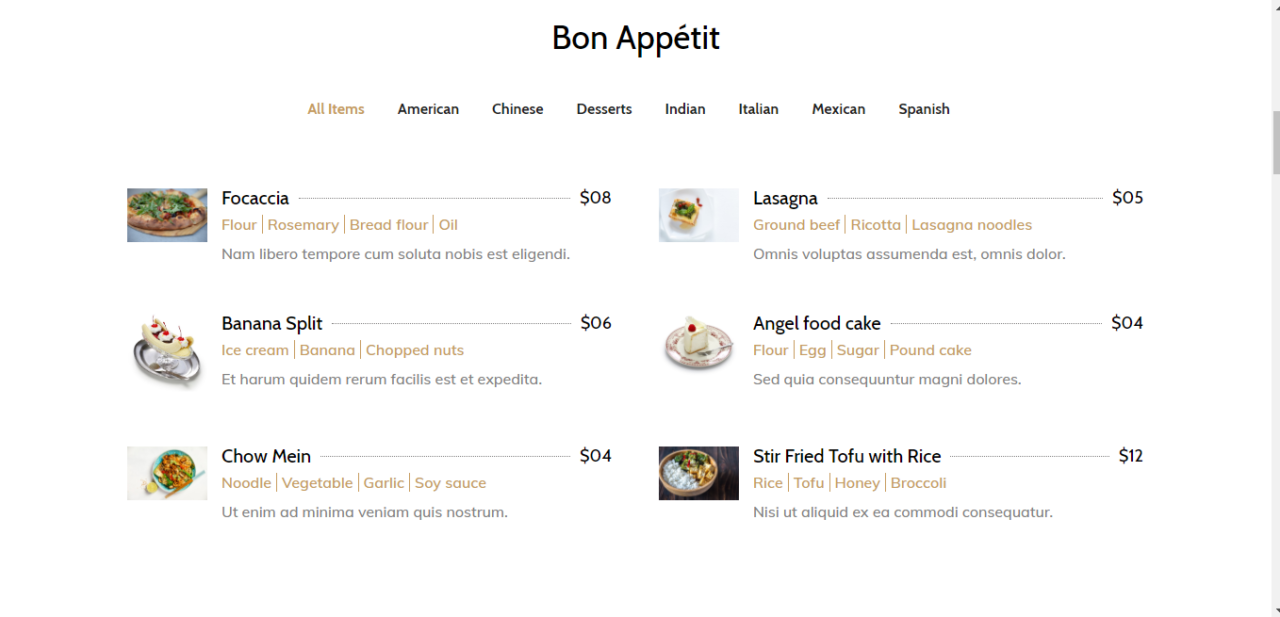
Task: Click the Lasagna thumbnail image
Action: [698, 215]
